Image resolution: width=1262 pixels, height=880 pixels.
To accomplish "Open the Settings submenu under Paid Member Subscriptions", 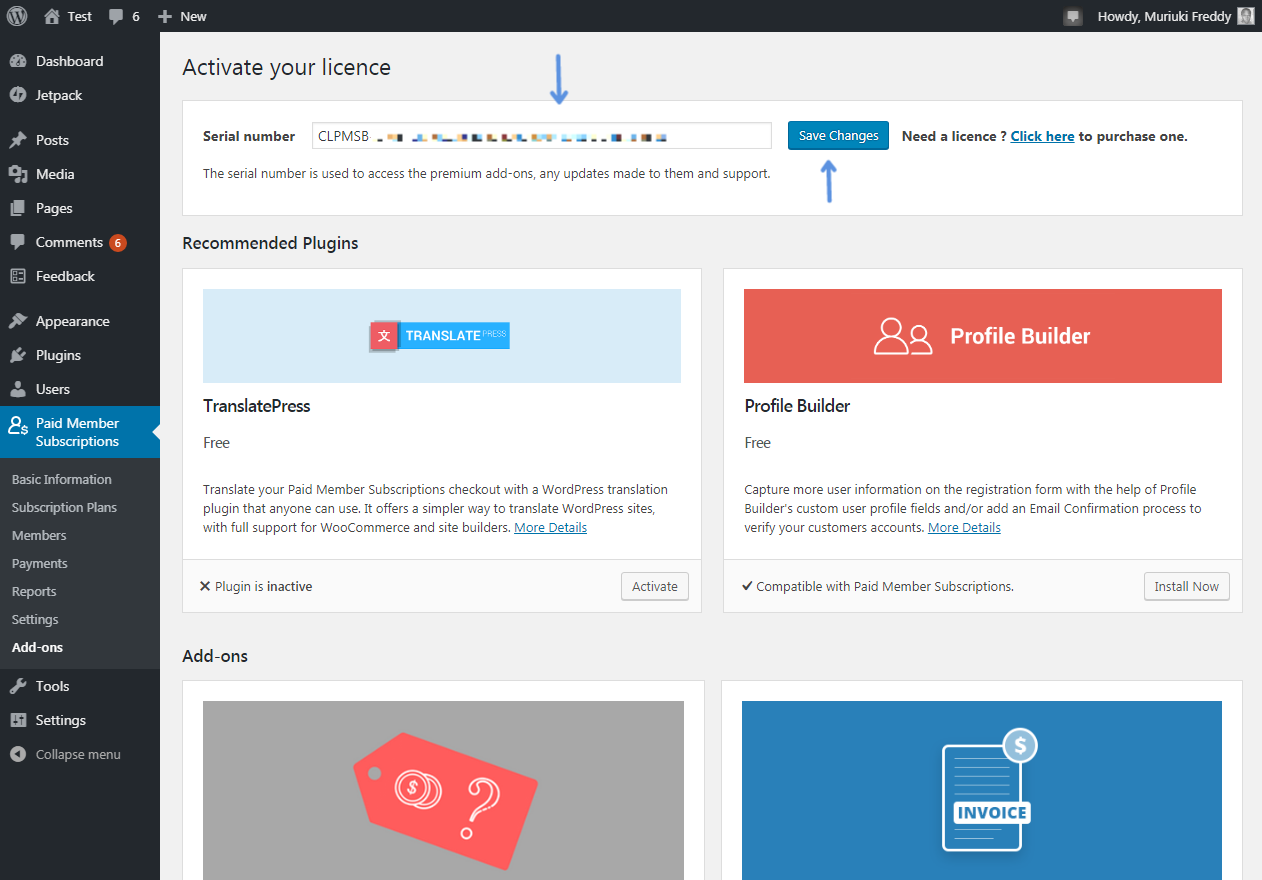I will (35, 619).
